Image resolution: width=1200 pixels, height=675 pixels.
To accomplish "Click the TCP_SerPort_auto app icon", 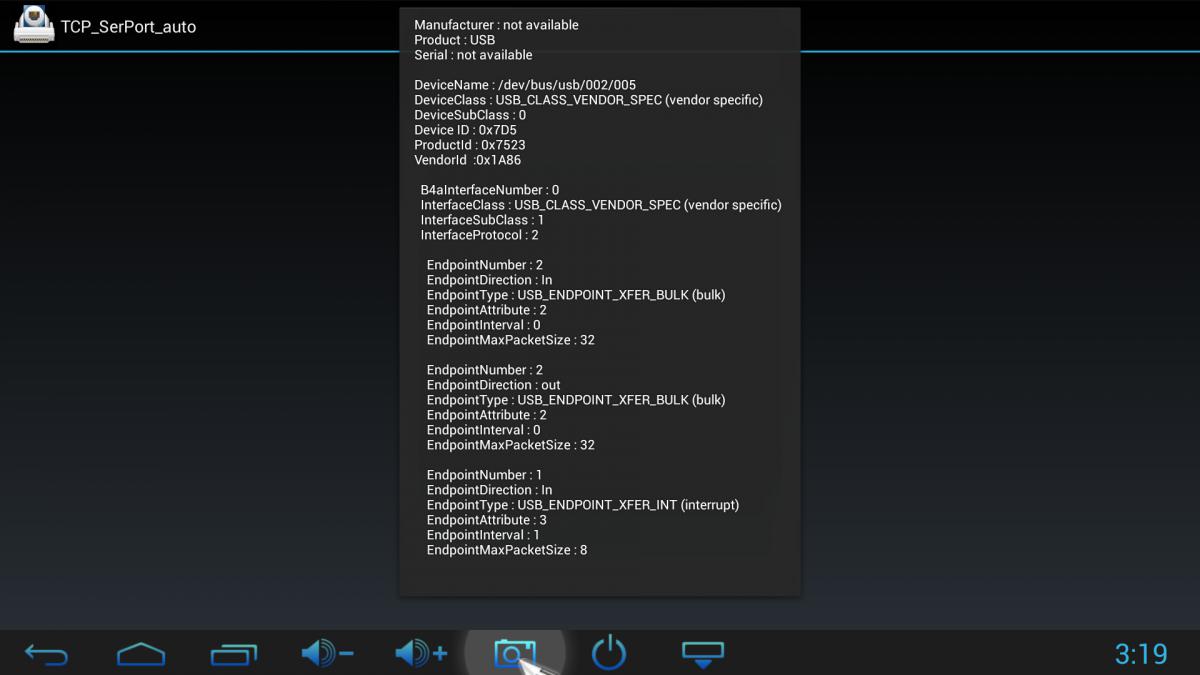I will pos(34,25).
